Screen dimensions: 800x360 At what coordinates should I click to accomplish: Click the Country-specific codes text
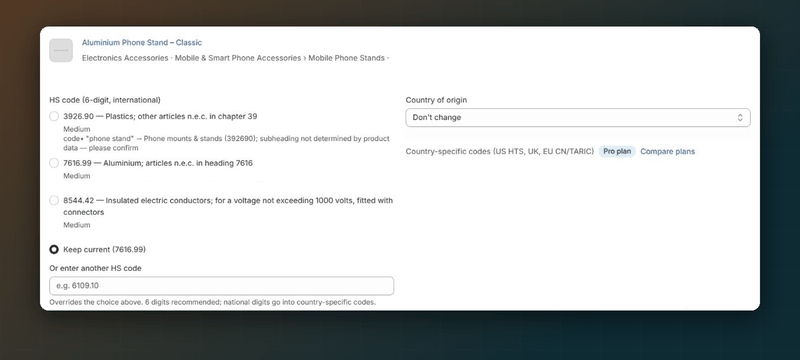(x=499, y=151)
